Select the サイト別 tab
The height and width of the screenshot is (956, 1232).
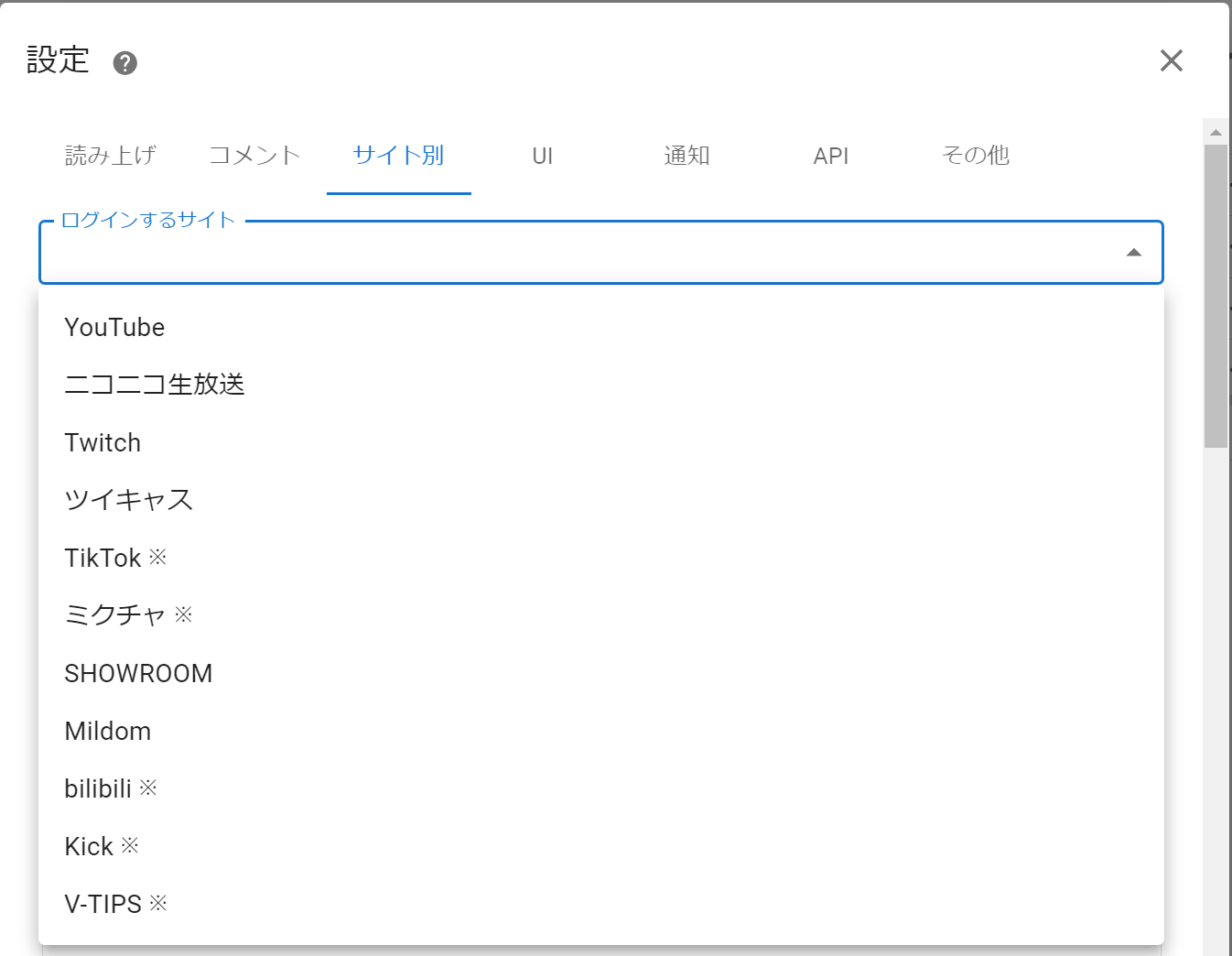point(399,156)
